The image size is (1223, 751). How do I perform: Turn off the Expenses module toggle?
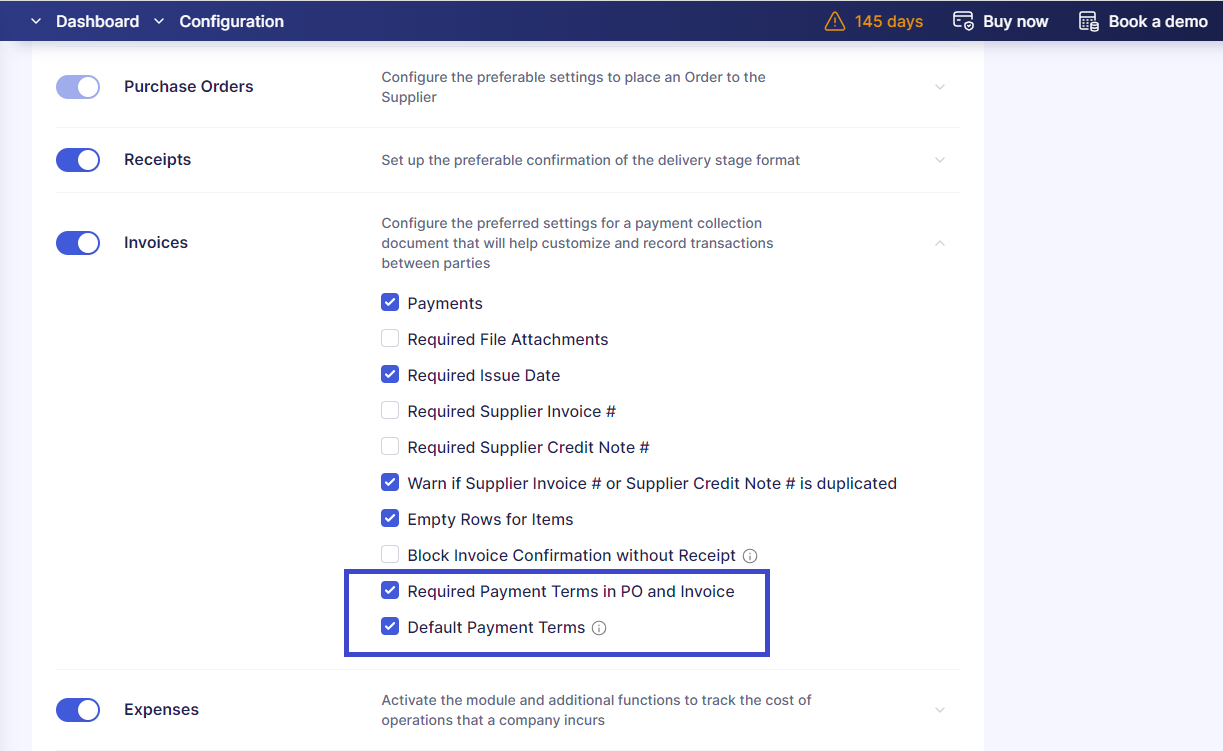(x=78, y=710)
